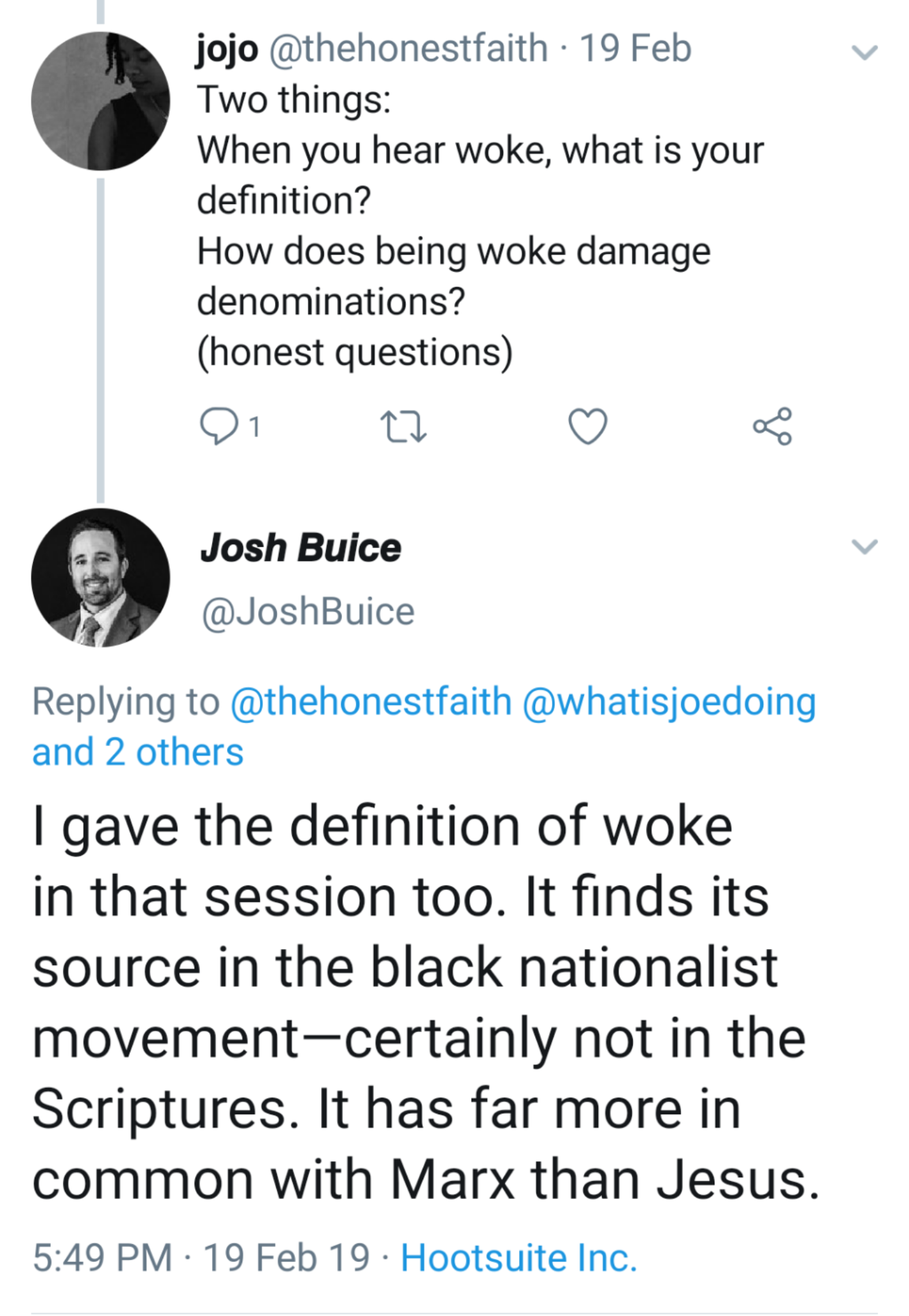
Task: Open options chevron on Josh Buice's tweet
Action: tap(864, 547)
